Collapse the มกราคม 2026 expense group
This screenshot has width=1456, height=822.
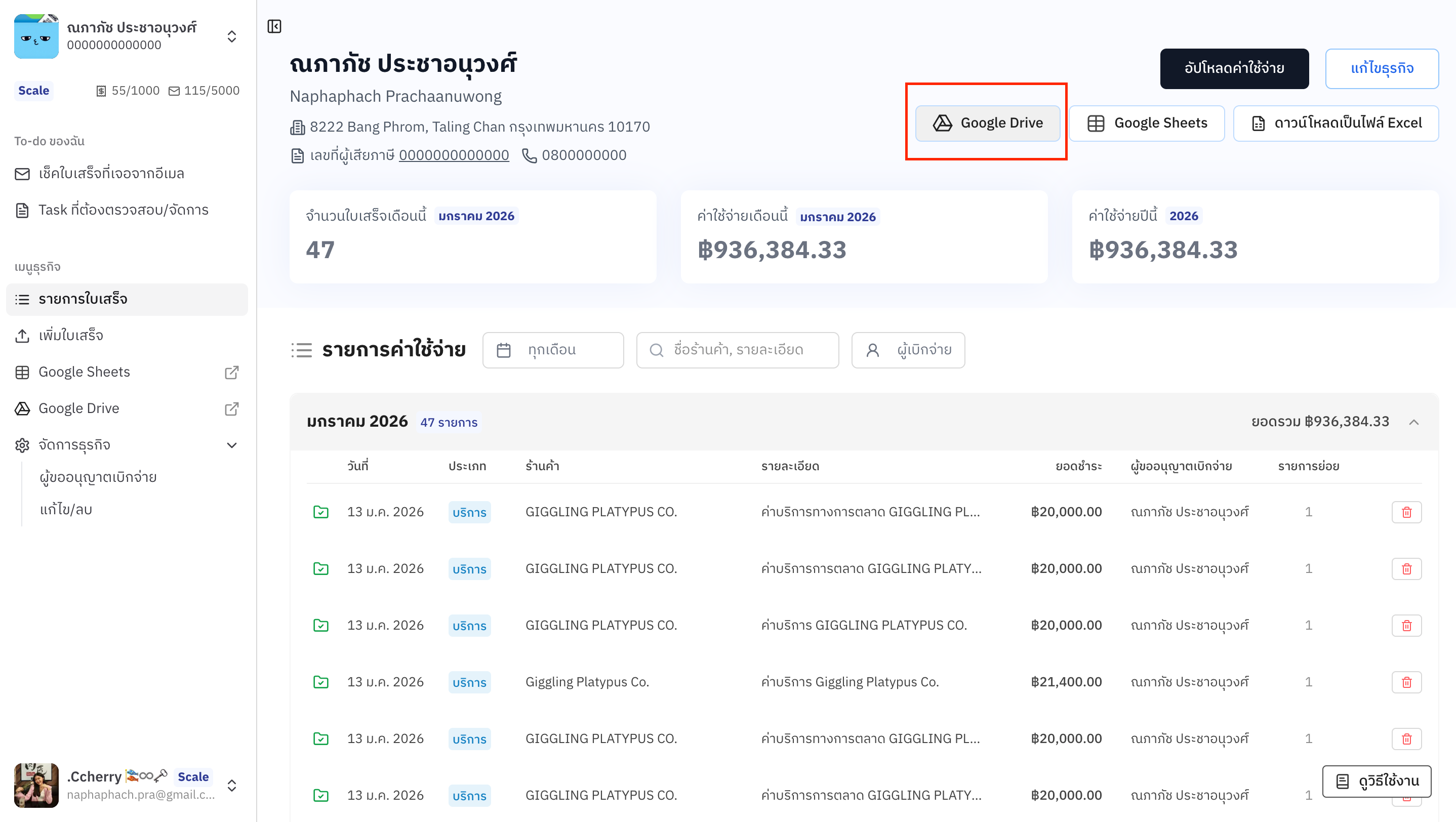tap(1413, 422)
